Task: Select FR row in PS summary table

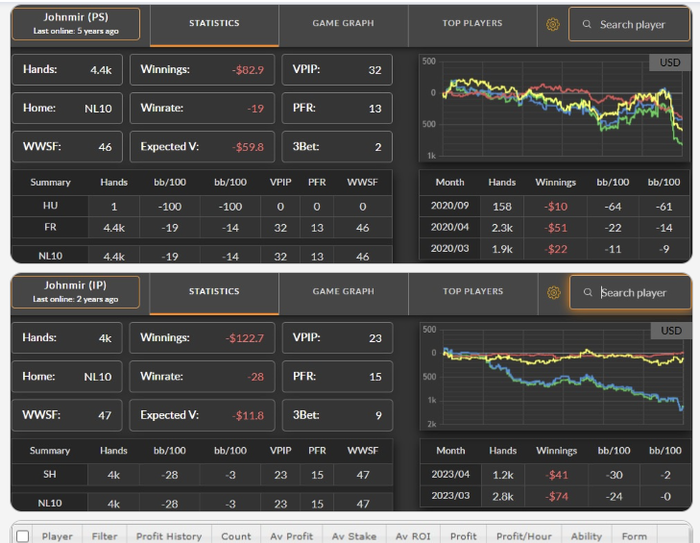Action: (202, 228)
